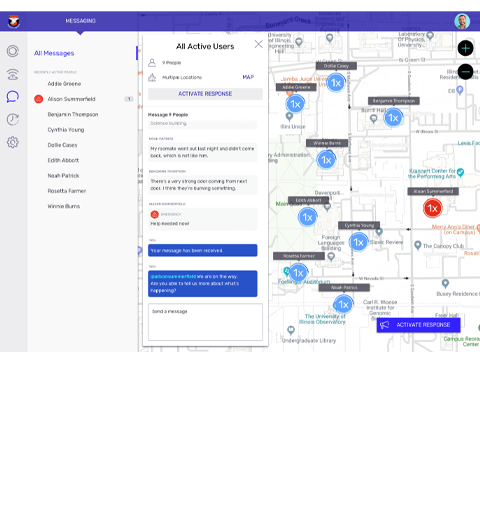This screenshot has width=480, height=520.
Task: Click Noah Patrick's roommate message
Action: pos(203,152)
